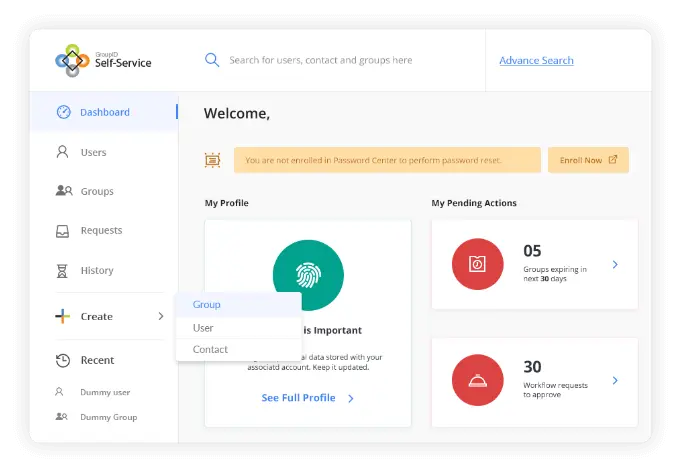Click the History hourglass icon
Image resolution: width=681 pixels, height=472 pixels.
click(x=63, y=271)
